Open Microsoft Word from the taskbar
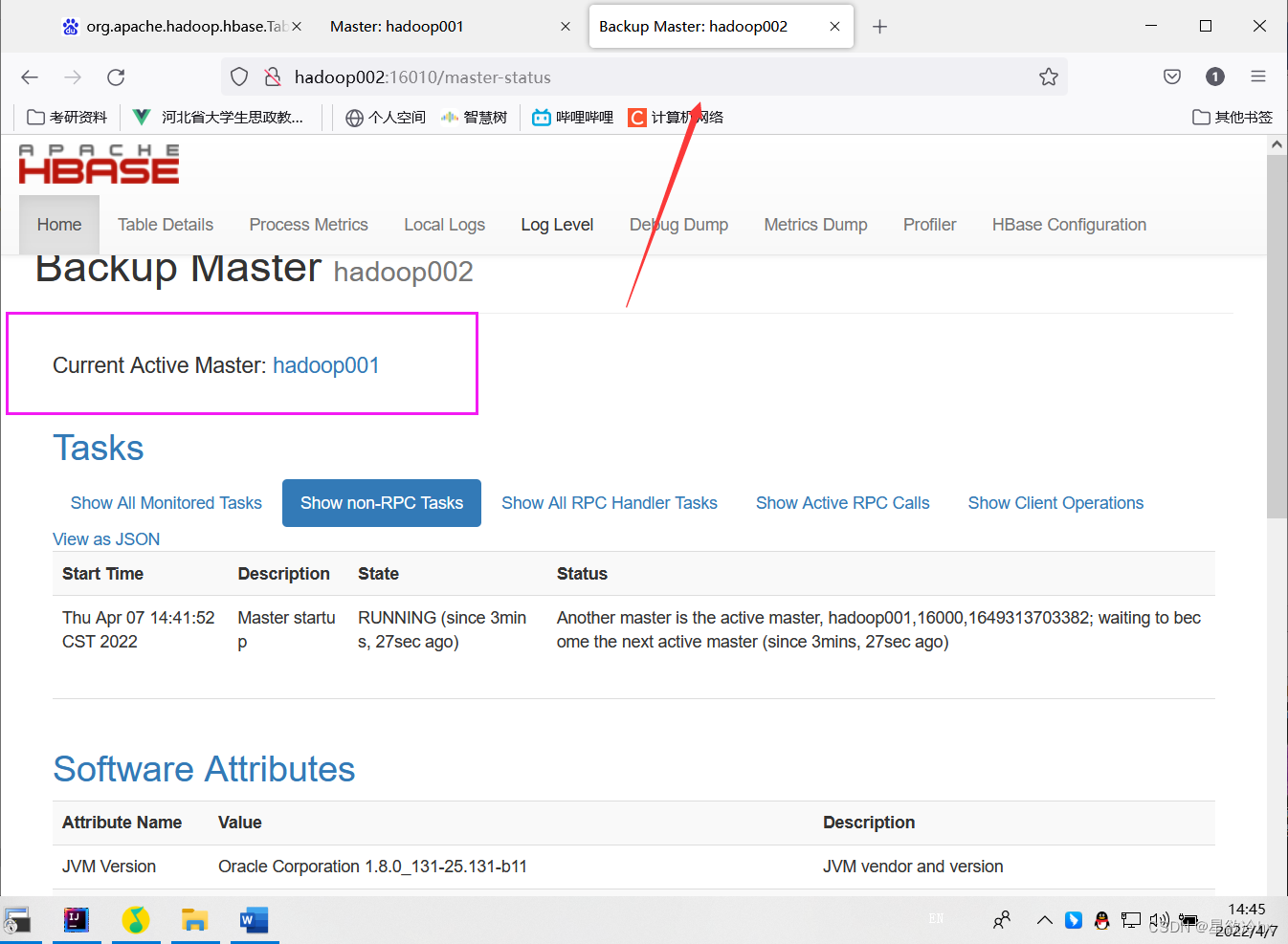The height and width of the screenshot is (944, 1288). (x=254, y=920)
